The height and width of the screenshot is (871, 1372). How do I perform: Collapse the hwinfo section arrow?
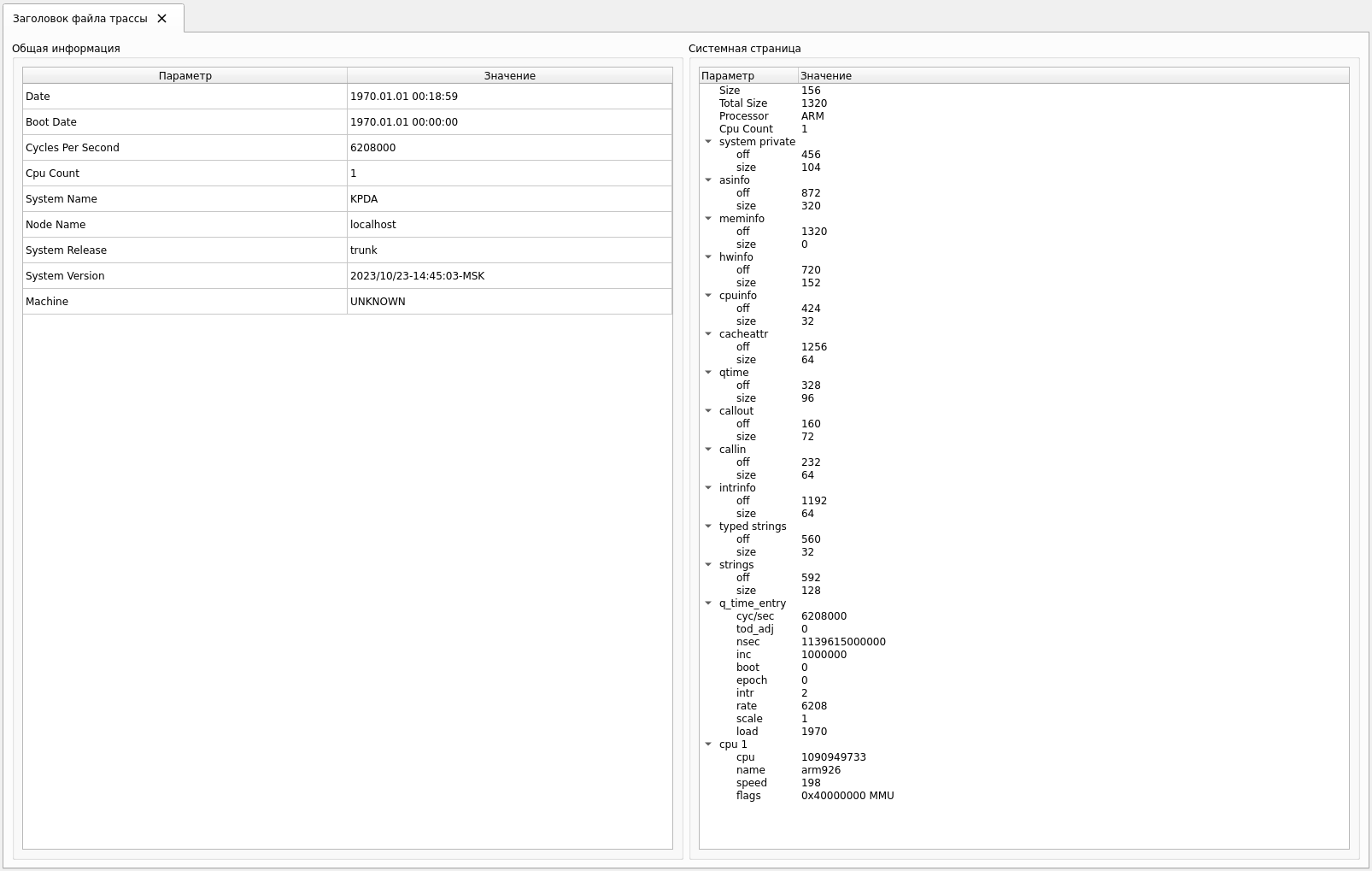(708, 257)
